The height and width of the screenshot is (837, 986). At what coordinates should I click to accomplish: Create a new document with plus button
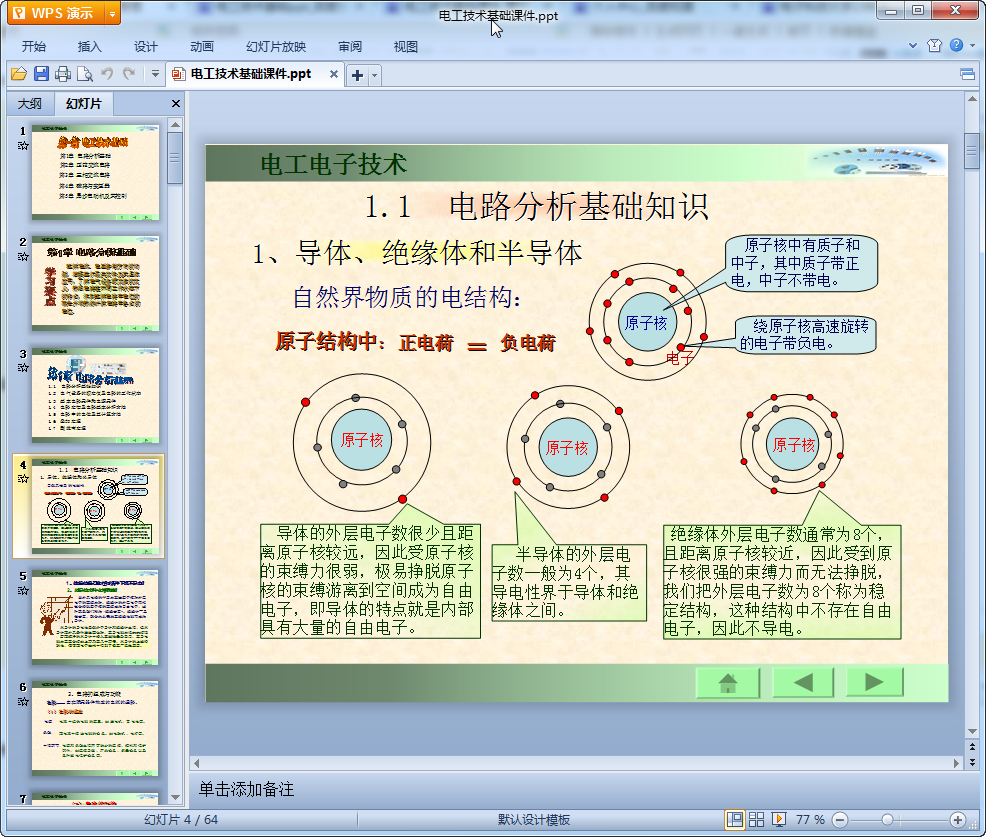click(358, 75)
